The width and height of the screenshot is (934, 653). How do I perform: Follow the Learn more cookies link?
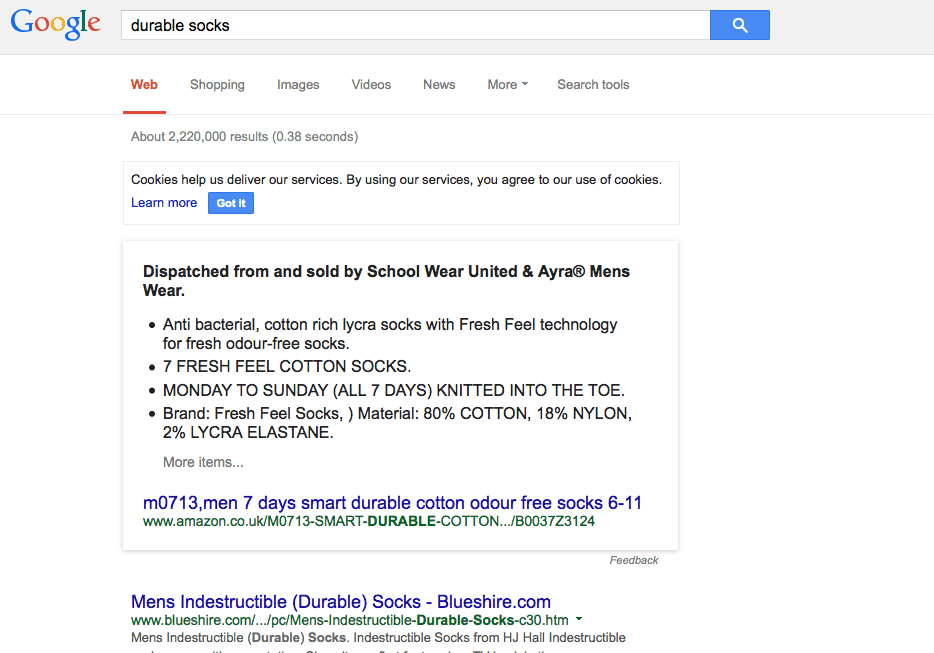click(x=164, y=203)
